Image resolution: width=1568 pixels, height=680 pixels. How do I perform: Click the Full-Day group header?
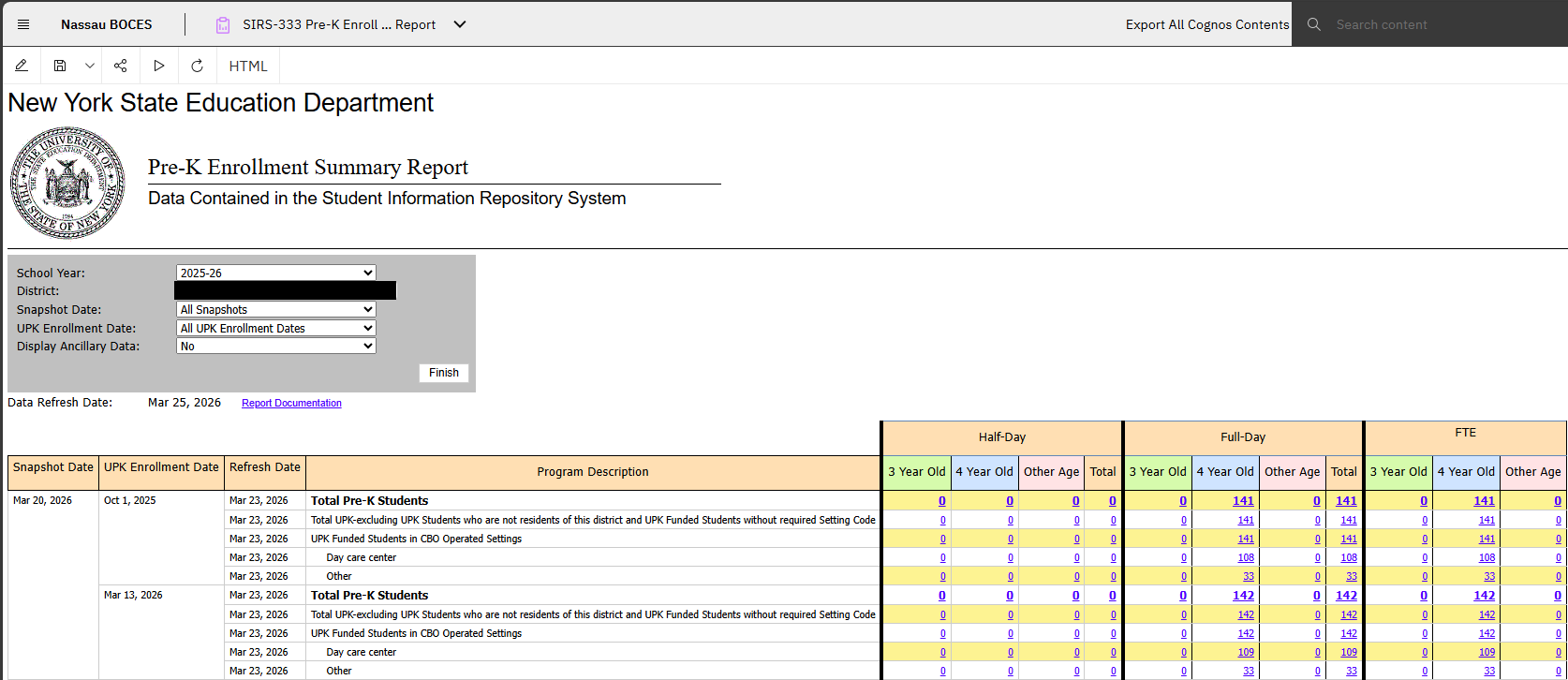[x=1243, y=437]
